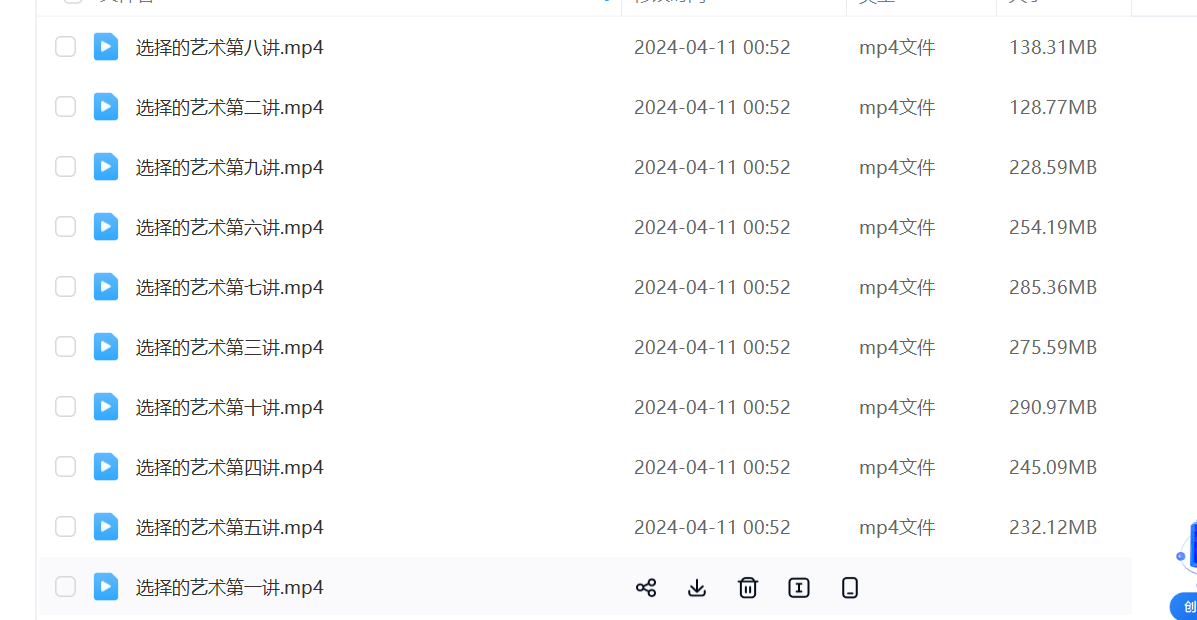Mark the checkbox beside 选择的艺术第四讲.mp4
The height and width of the screenshot is (620, 1197).
(x=65, y=467)
